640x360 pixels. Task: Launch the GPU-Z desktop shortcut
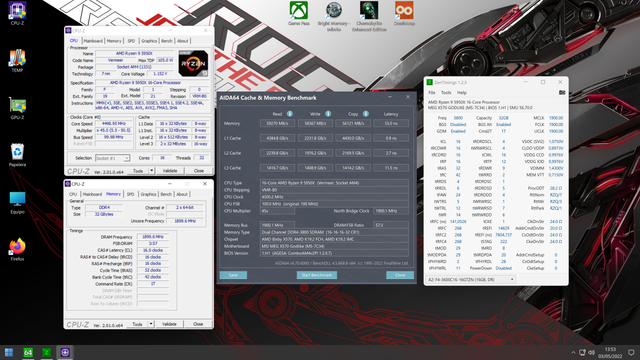(x=17, y=108)
